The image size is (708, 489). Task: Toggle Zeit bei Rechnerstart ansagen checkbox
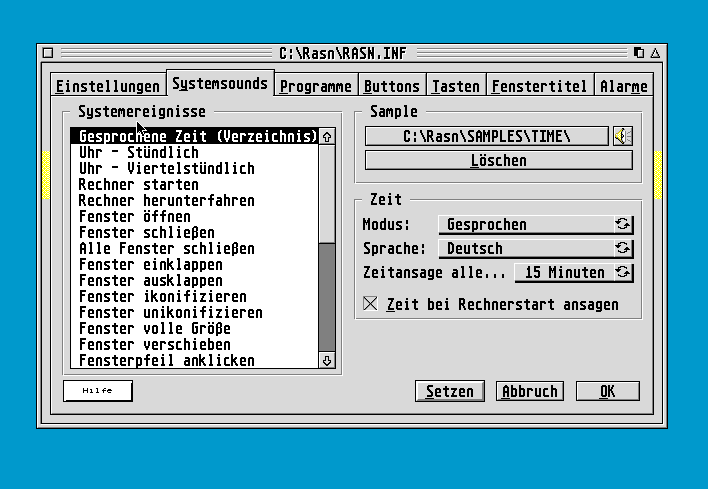click(371, 304)
